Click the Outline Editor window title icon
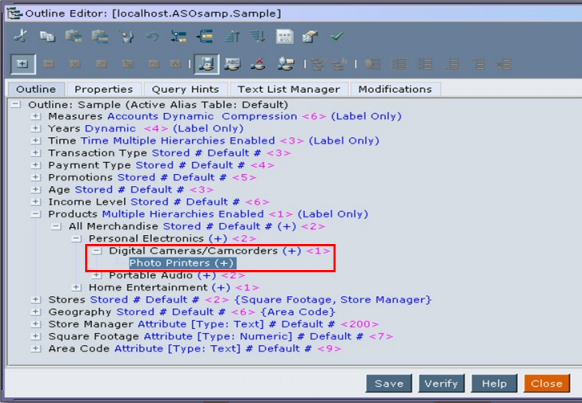Image resolution: width=582 pixels, height=403 pixels. click(14, 13)
